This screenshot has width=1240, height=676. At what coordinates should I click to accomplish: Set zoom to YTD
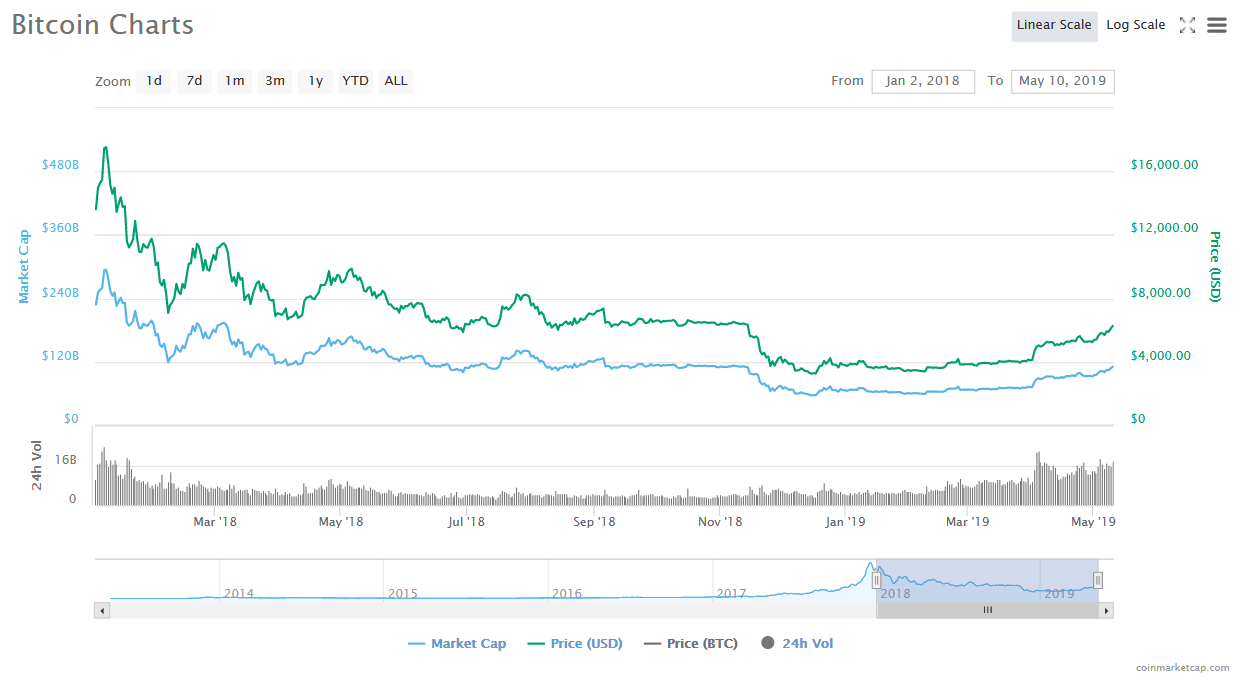(x=355, y=81)
